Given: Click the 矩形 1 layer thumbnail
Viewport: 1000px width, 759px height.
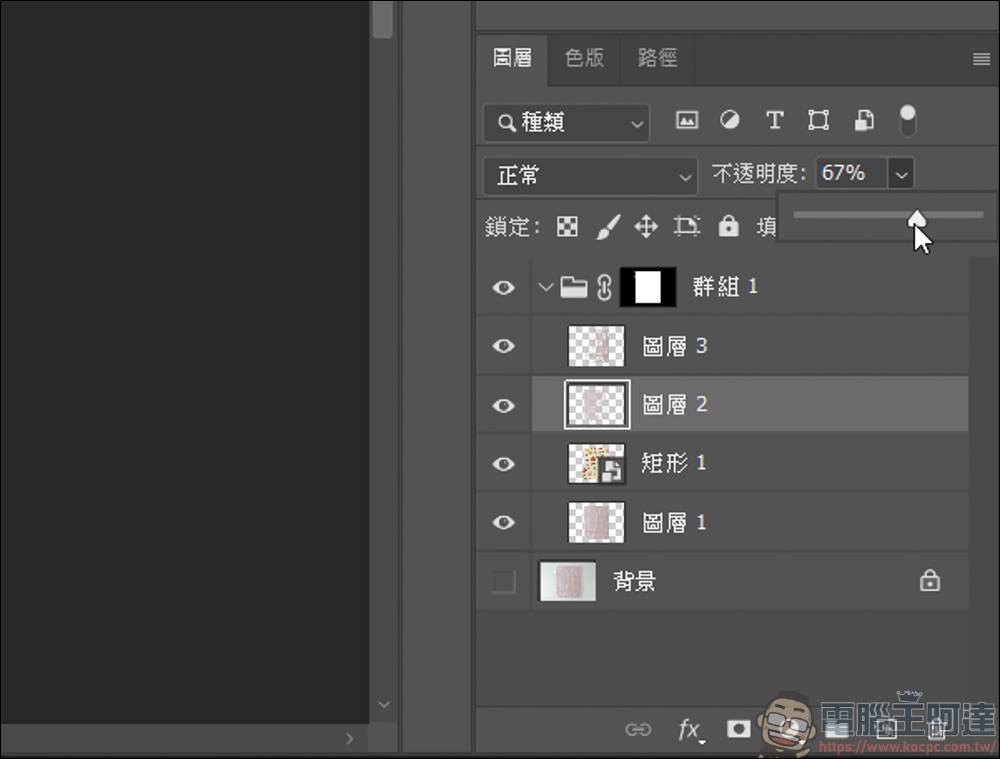Looking at the screenshot, I should 596,463.
